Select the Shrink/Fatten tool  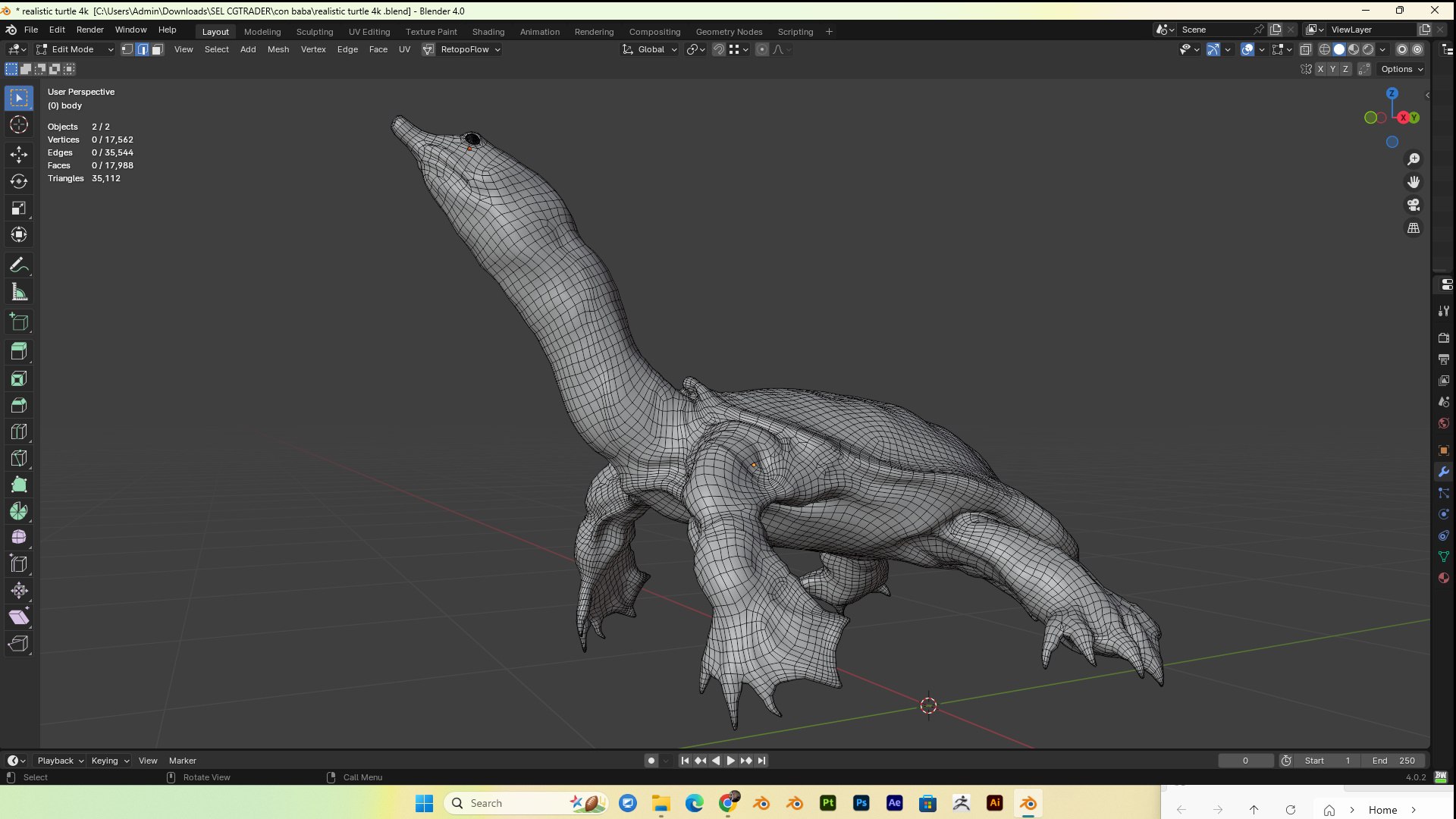pos(19,591)
